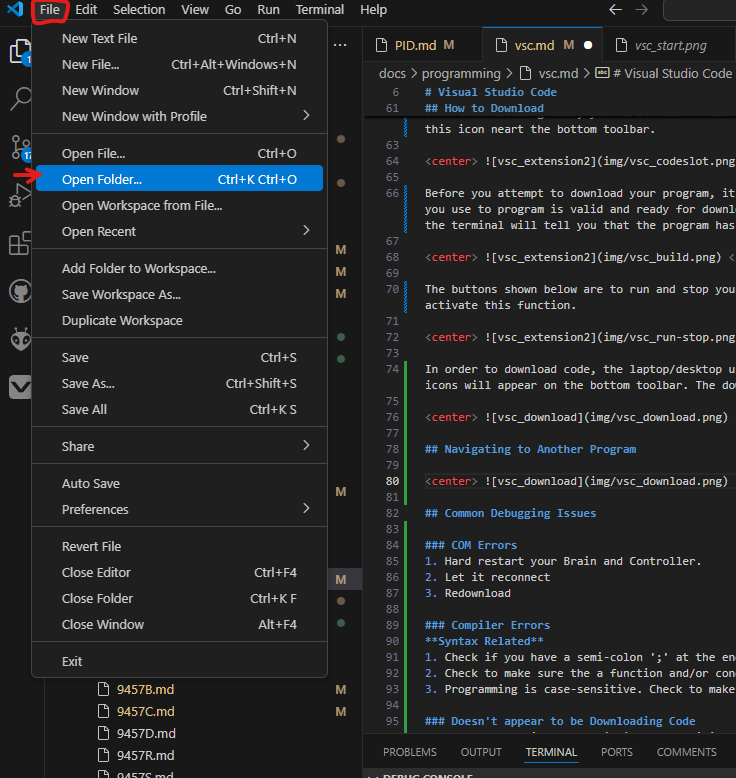Choose Open Workspace from File...
This screenshot has height=778, width=736.
coord(179,205)
